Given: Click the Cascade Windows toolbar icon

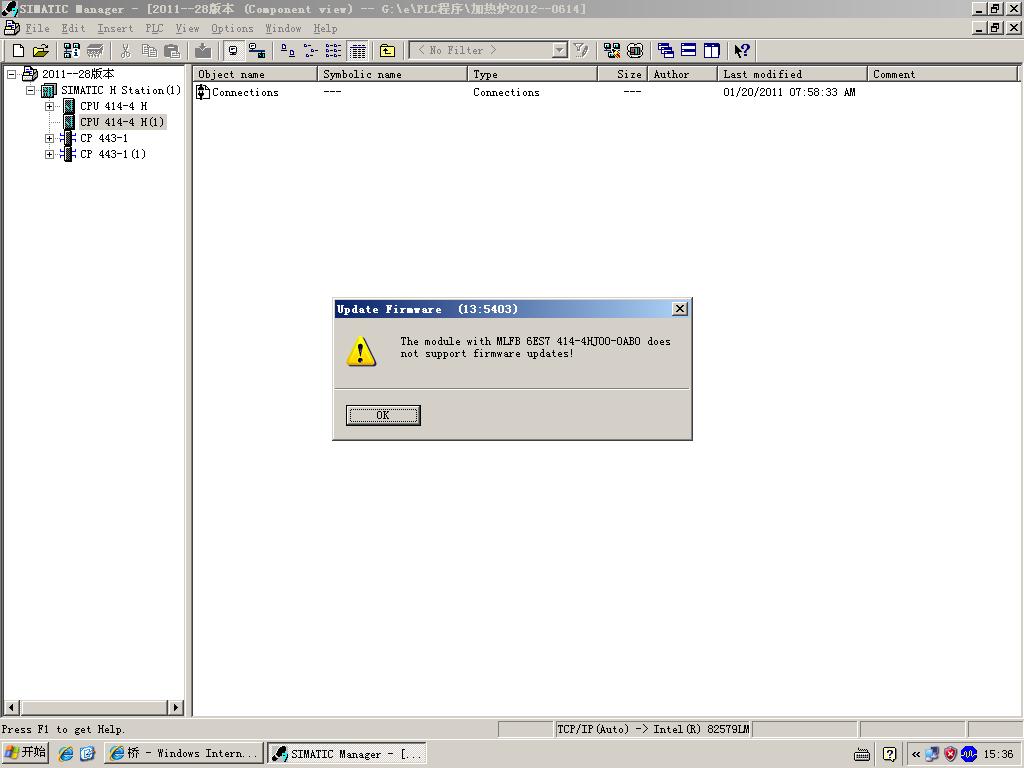Looking at the screenshot, I should pos(665,51).
